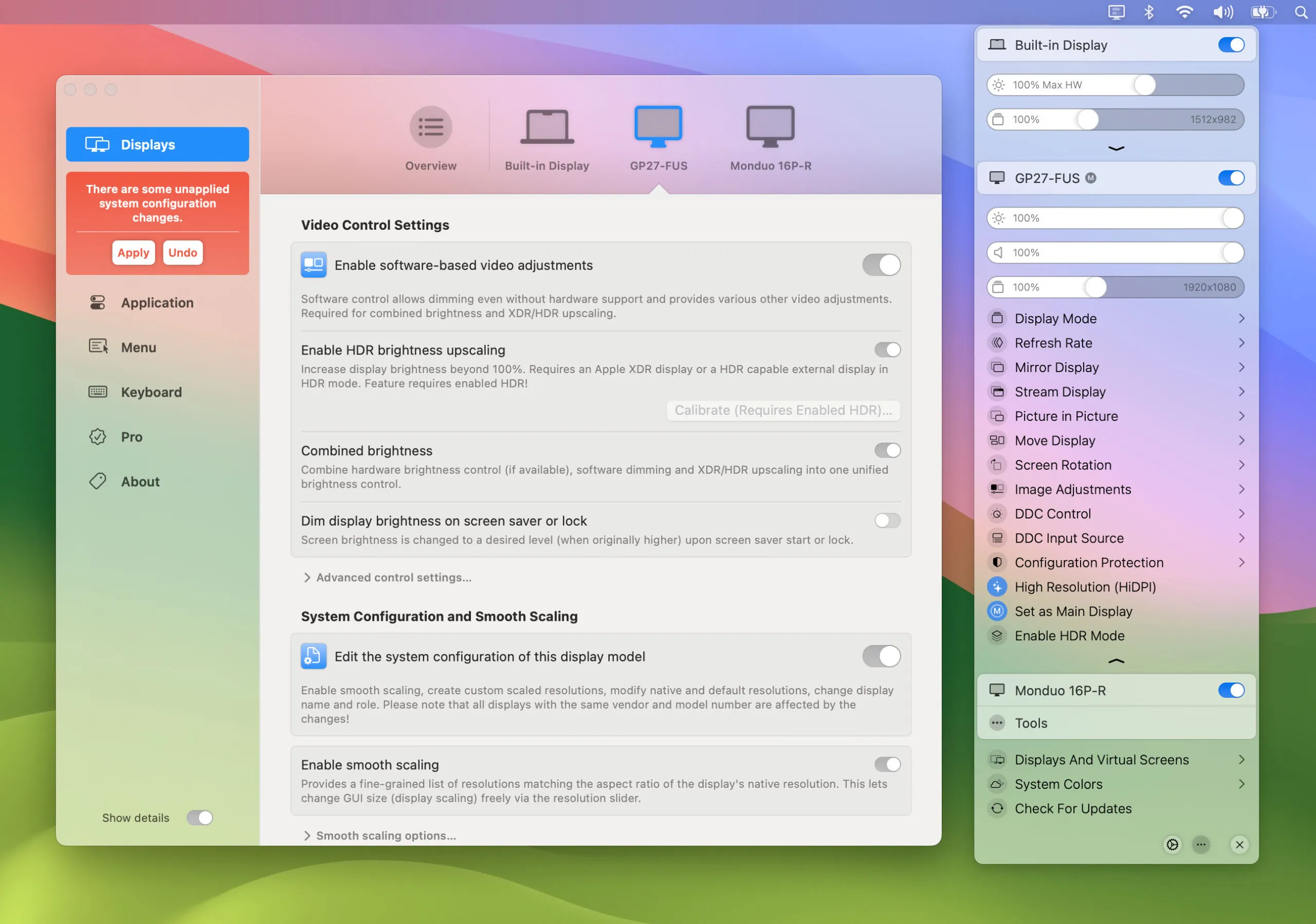This screenshot has width=1316, height=924.
Task: Enable software-based video adjustments
Action: click(881, 265)
